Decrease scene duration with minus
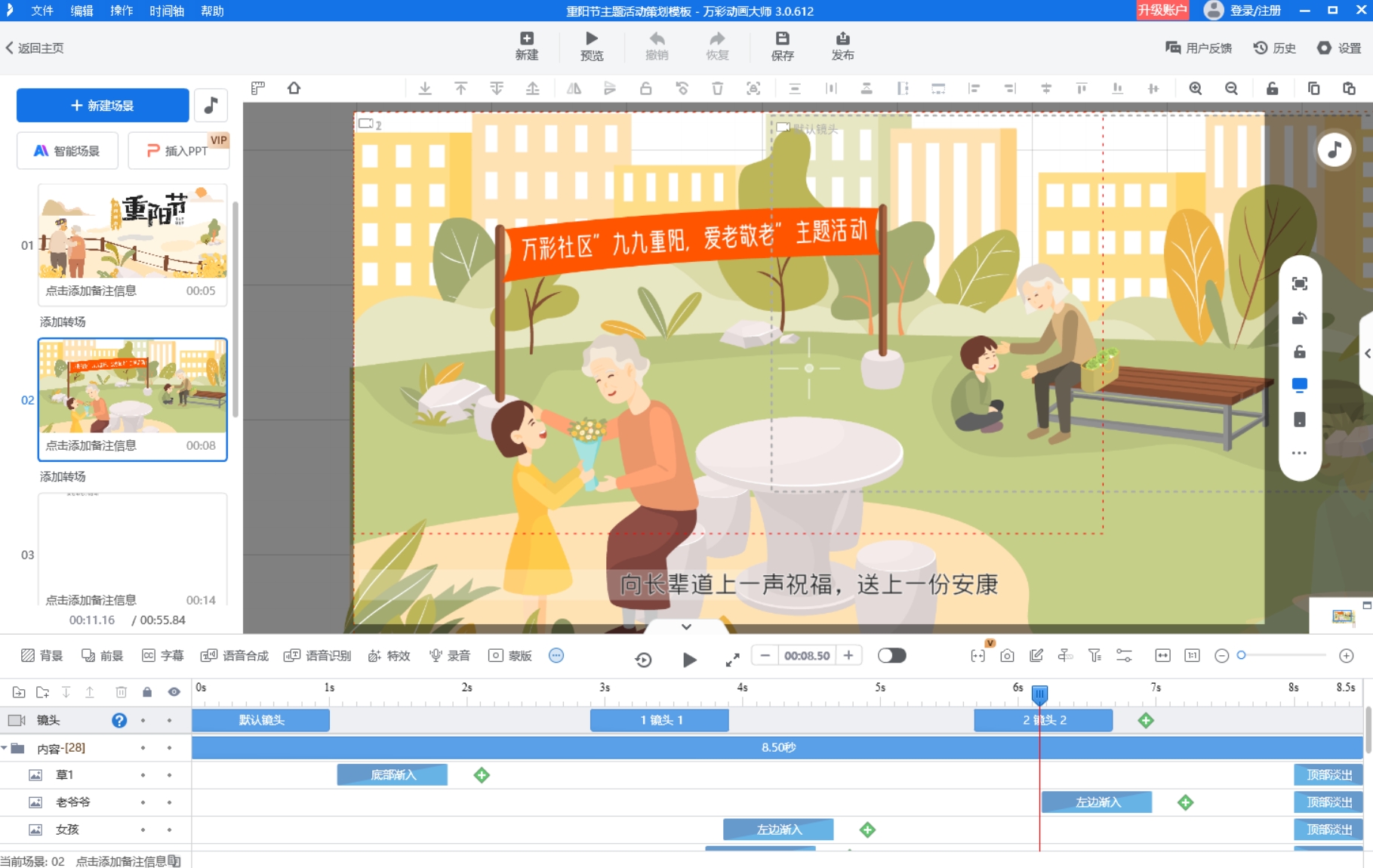1373x868 pixels. point(765,655)
